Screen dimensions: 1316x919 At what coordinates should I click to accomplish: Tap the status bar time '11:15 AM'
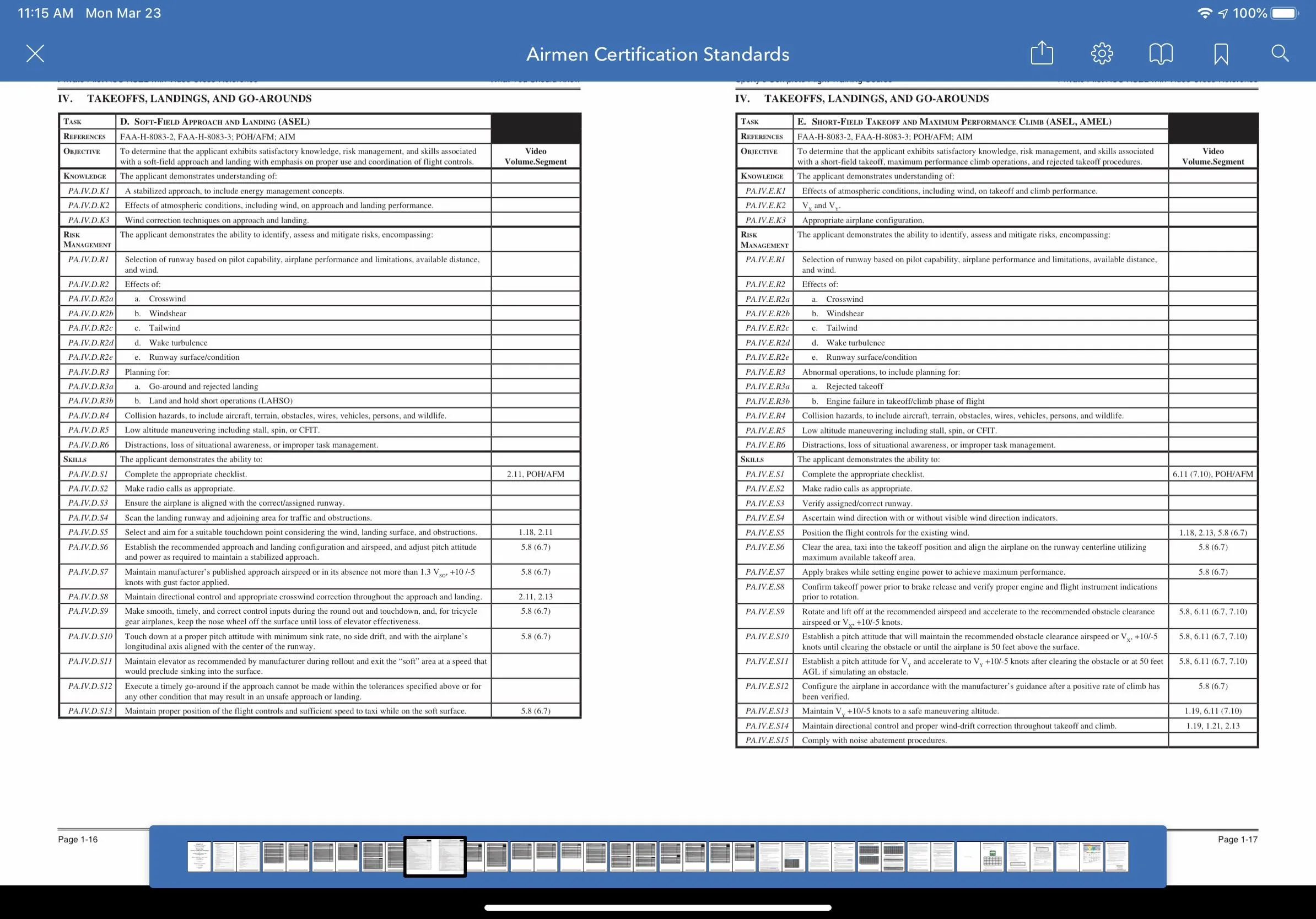(45, 13)
